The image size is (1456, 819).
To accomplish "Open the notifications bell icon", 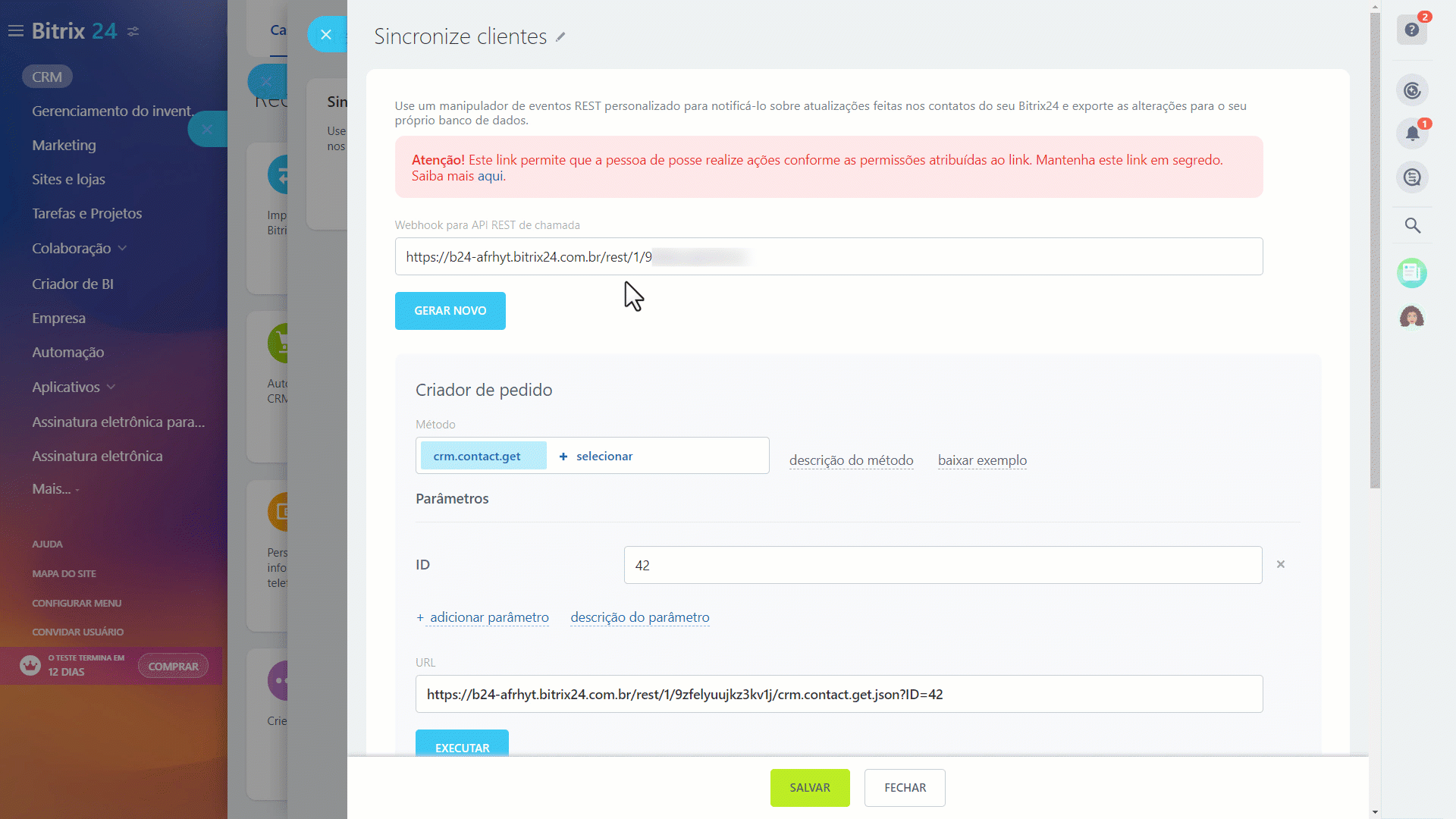I will [1412, 133].
